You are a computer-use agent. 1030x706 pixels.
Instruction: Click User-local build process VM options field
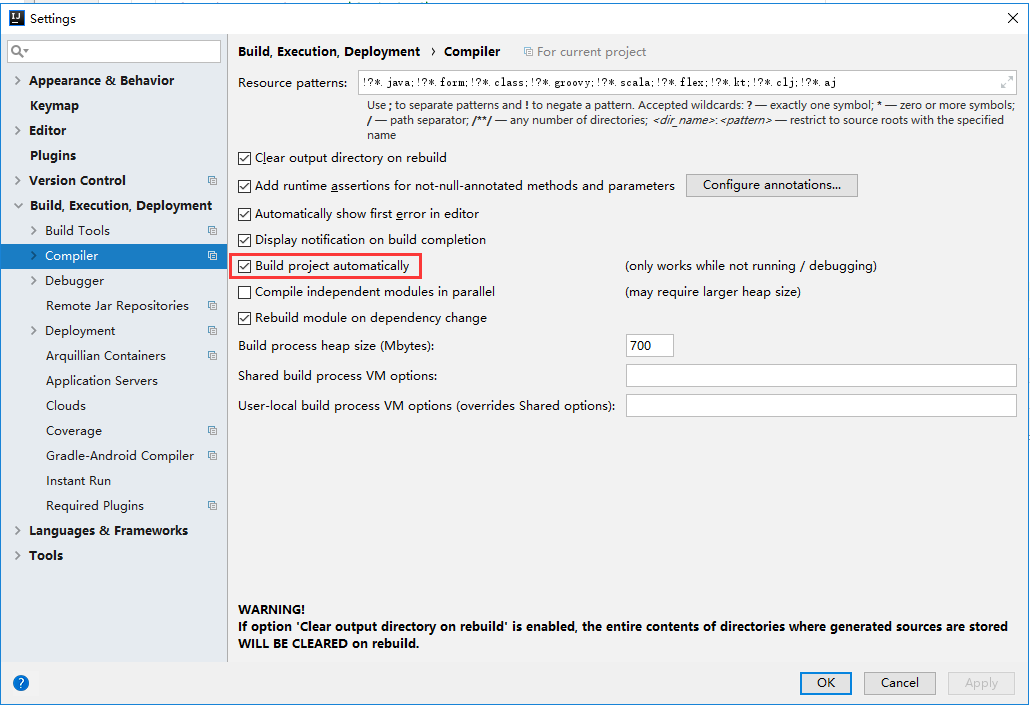[x=821, y=406]
